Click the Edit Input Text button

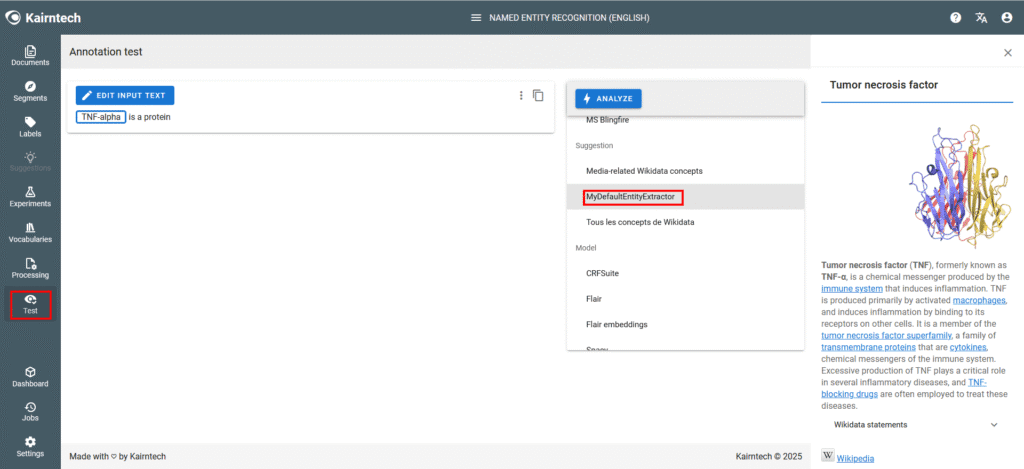tap(126, 96)
